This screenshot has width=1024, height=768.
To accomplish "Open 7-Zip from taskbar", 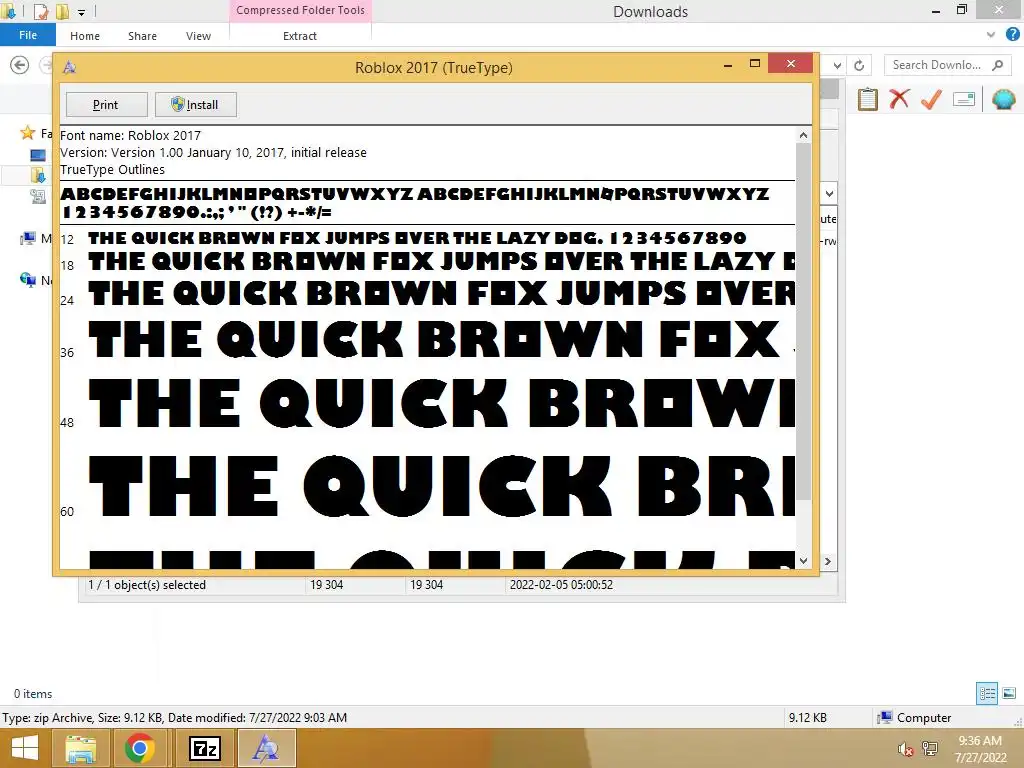I will click(x=204, y=748).
